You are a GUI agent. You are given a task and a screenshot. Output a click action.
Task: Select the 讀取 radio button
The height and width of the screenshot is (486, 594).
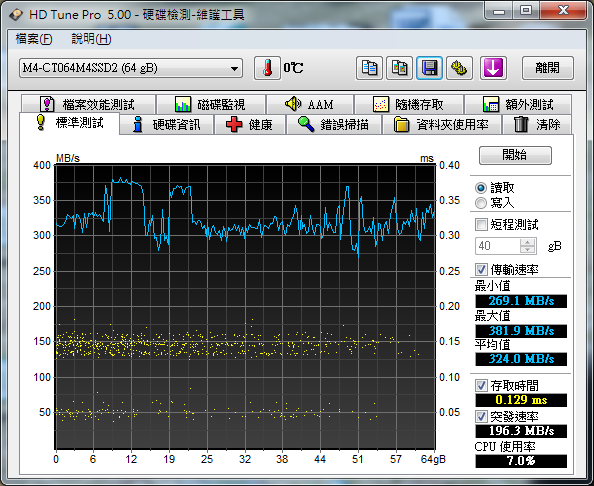click(481, 188)
